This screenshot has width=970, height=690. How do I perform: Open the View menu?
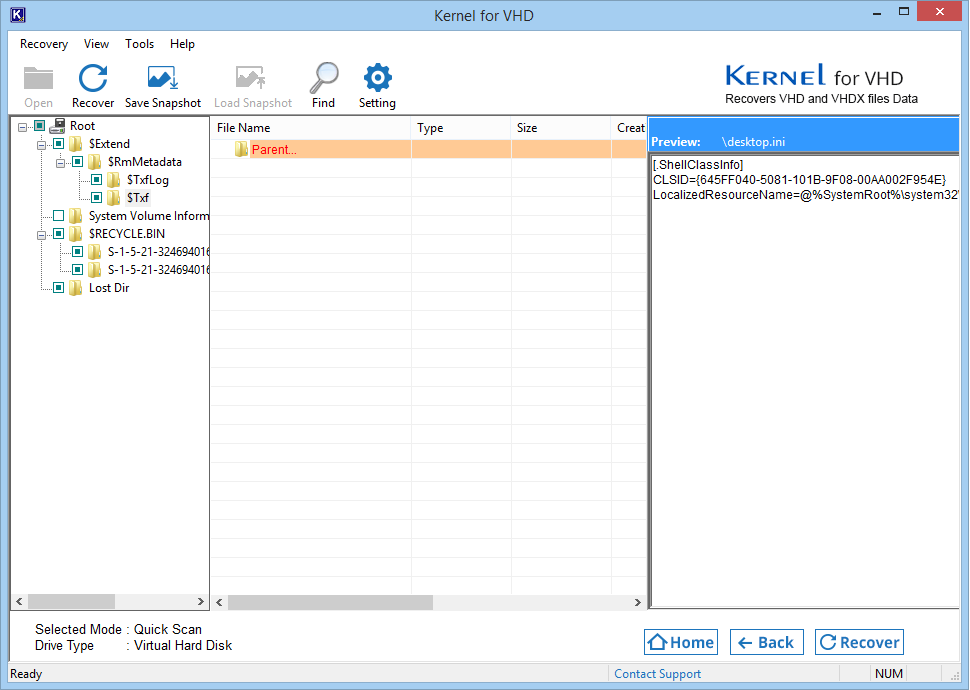[97, 44]
